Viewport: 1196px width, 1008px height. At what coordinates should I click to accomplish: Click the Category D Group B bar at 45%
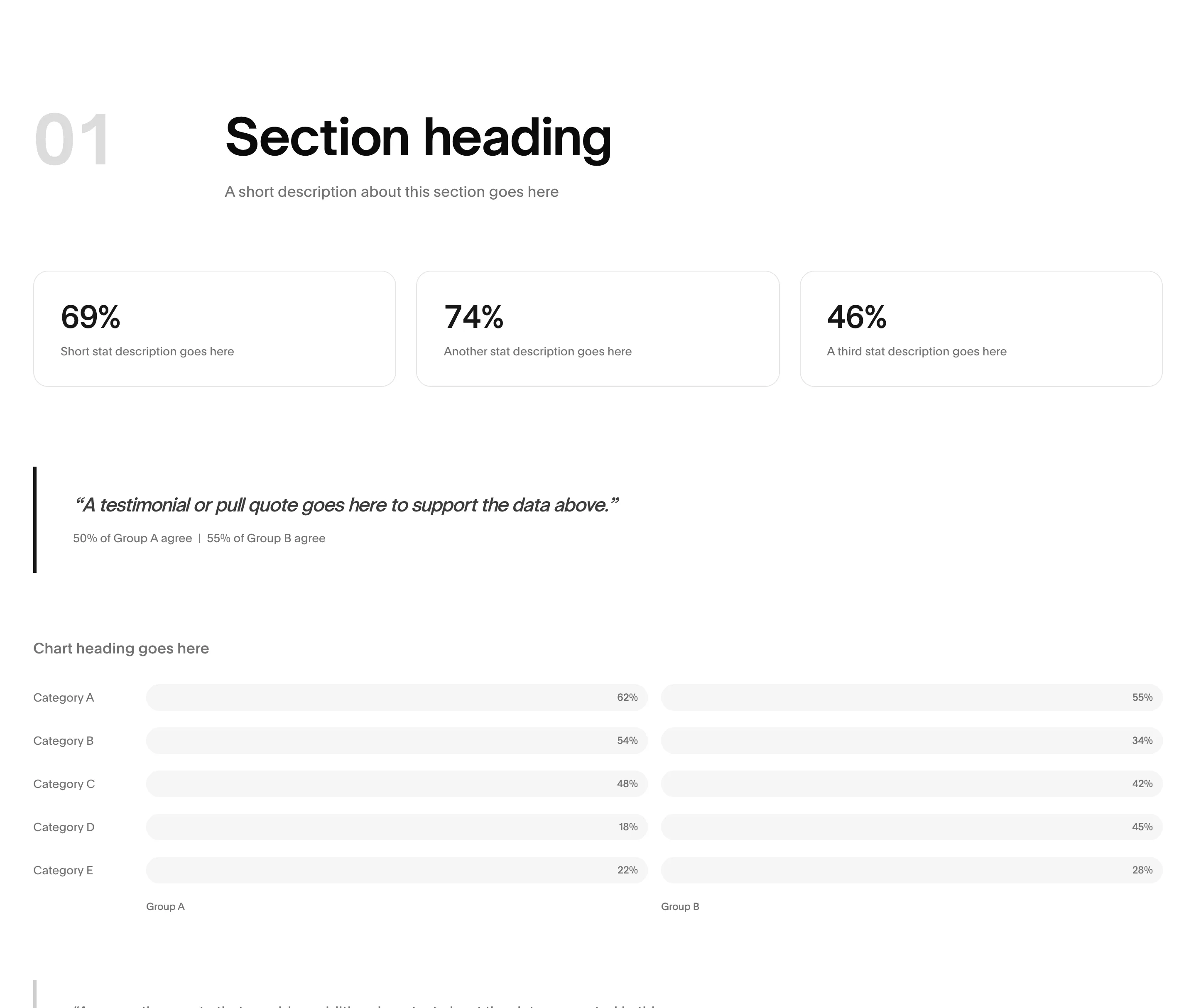point(912,827)
